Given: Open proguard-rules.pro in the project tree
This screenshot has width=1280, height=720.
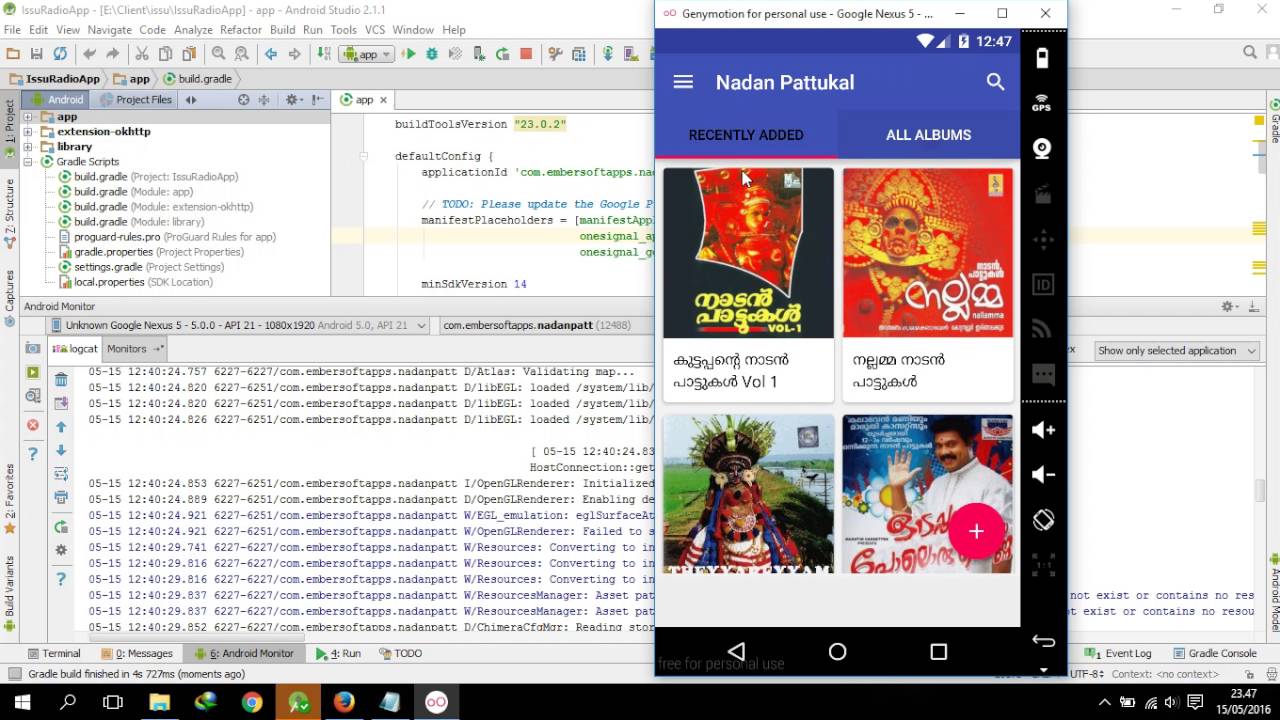Looking at the screenshot, I should coord(168,237).
